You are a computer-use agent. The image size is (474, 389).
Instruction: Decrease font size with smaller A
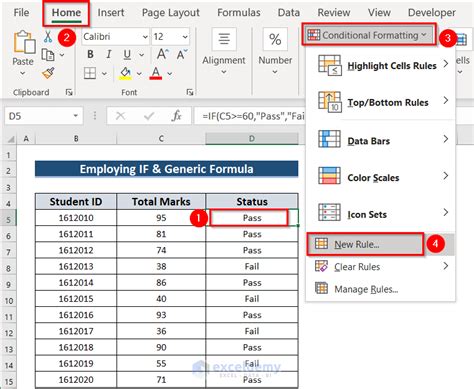pos(182,54)
